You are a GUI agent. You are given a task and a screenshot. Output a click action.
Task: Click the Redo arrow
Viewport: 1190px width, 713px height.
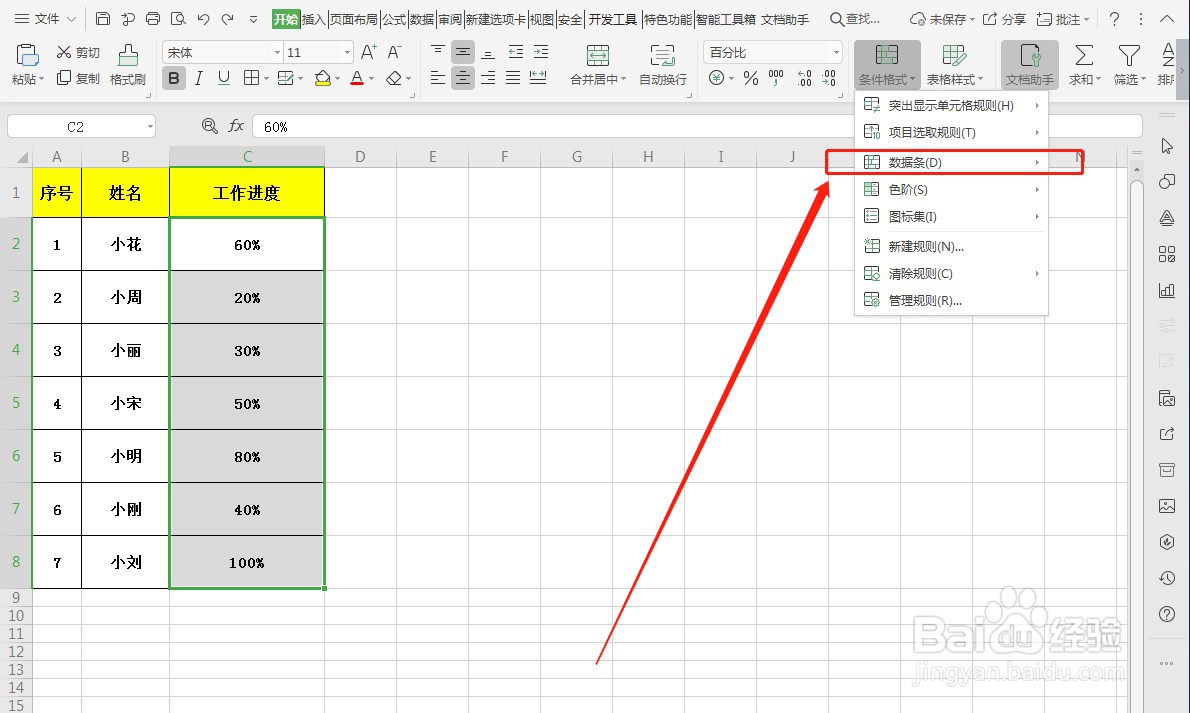tap(228, 19)
